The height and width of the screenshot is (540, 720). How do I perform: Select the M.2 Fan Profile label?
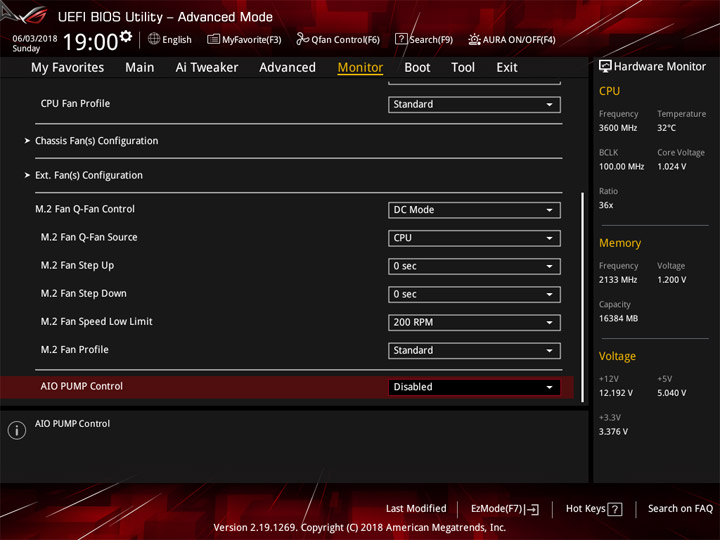(x=75, y=349)
